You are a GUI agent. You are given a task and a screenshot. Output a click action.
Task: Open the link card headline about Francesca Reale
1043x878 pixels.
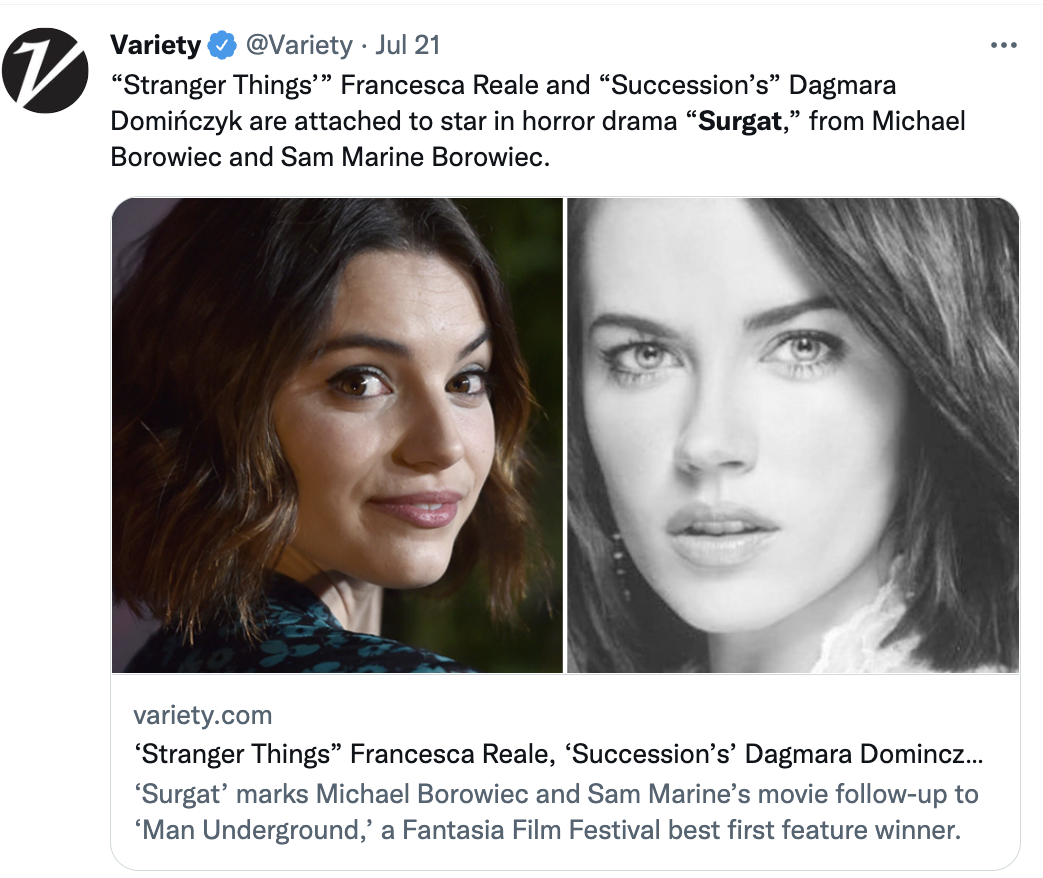[x=557, y=755]
